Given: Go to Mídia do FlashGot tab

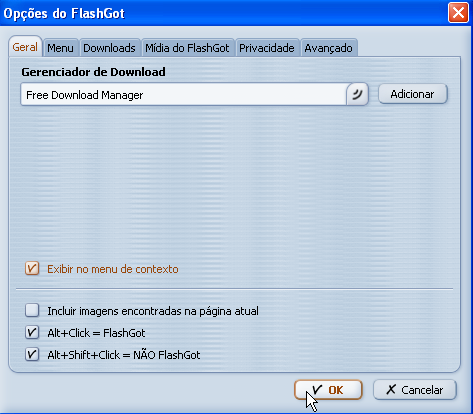Looking at the screenshot, I should [x=187, y=48].
